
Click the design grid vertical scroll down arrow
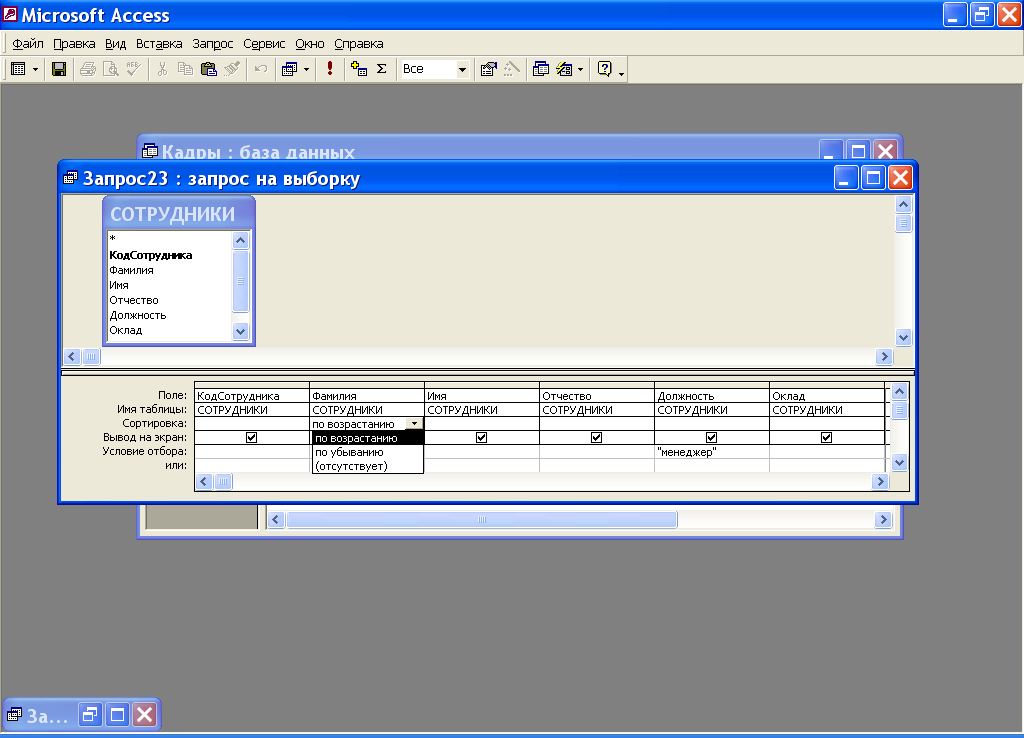899,463
